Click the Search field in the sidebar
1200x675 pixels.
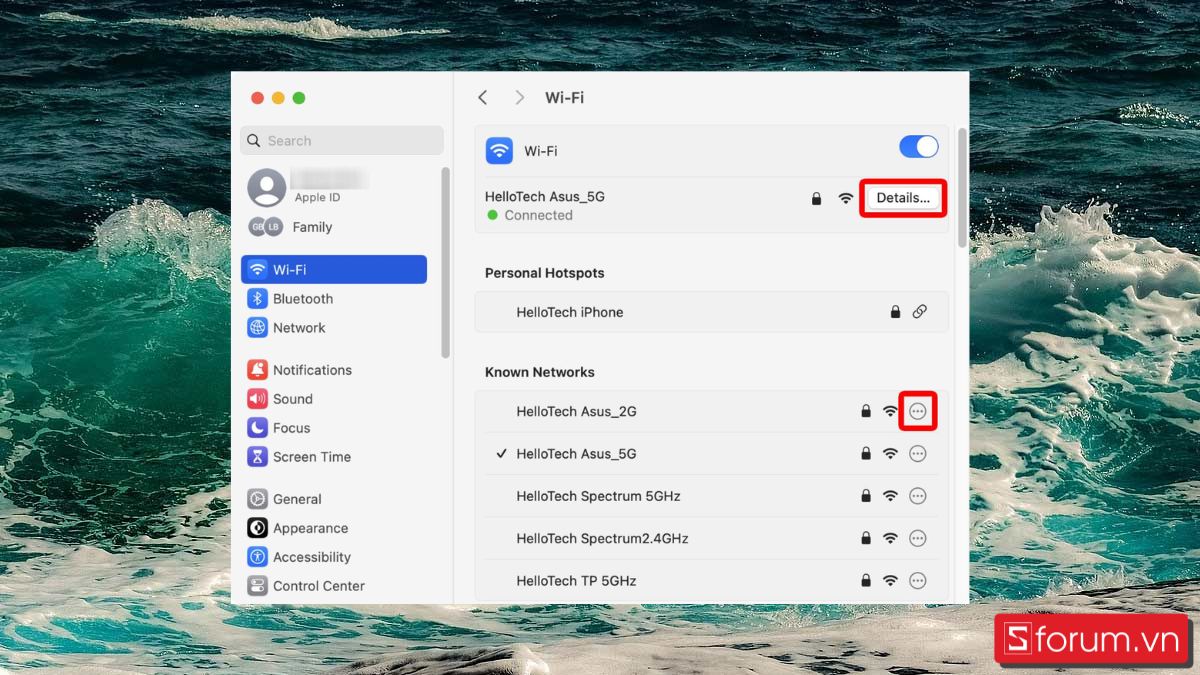[x=342, y=140]
